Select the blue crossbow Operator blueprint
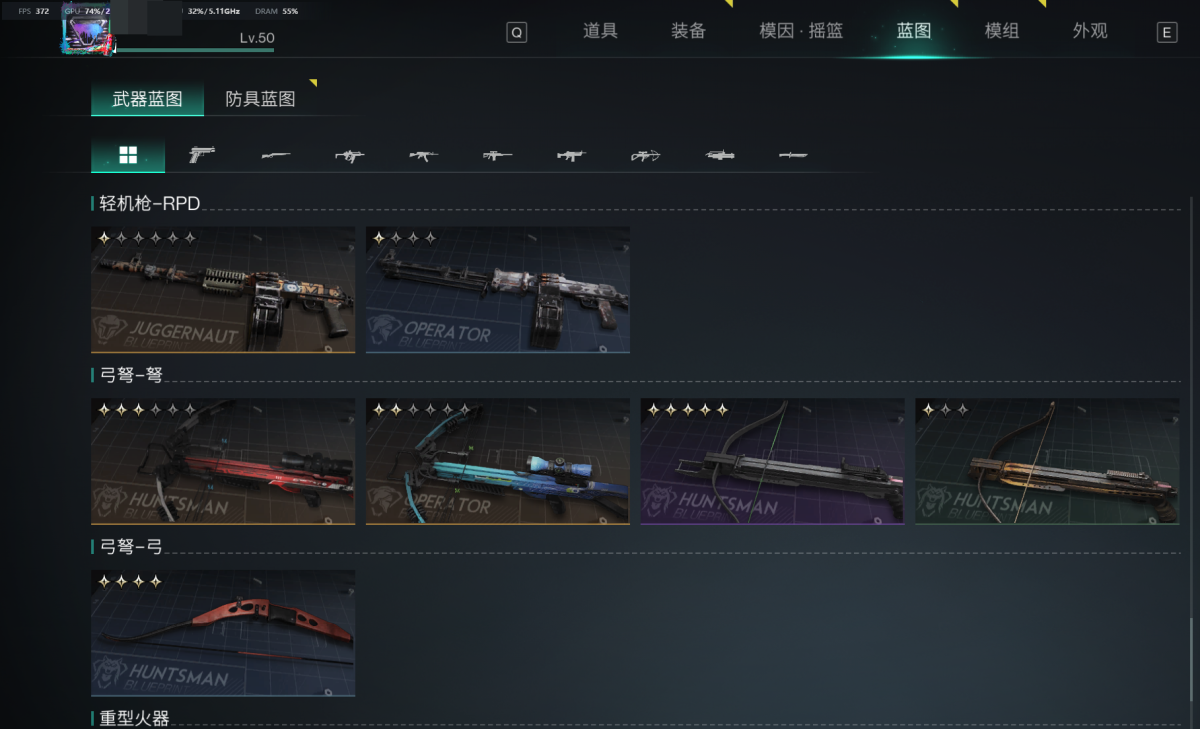1200x729 pixels. pos(498,461)
